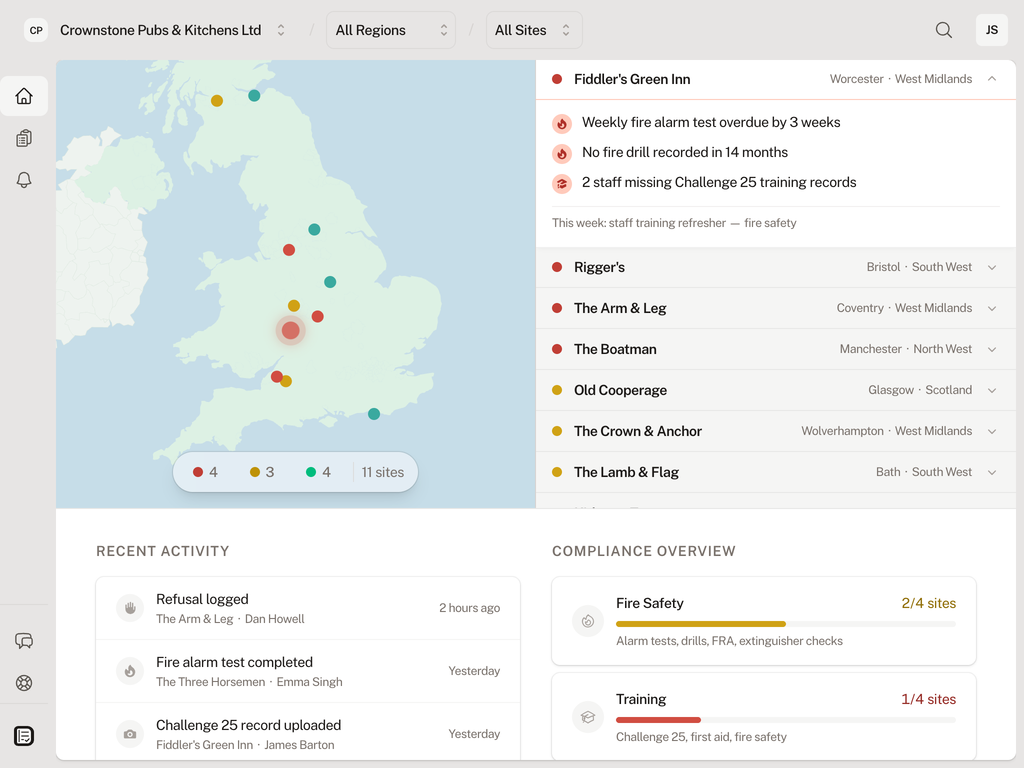Screen dimensions: 1024x768
Task: Open the chat messages icon at bottom left
Action: coord(24,641)
